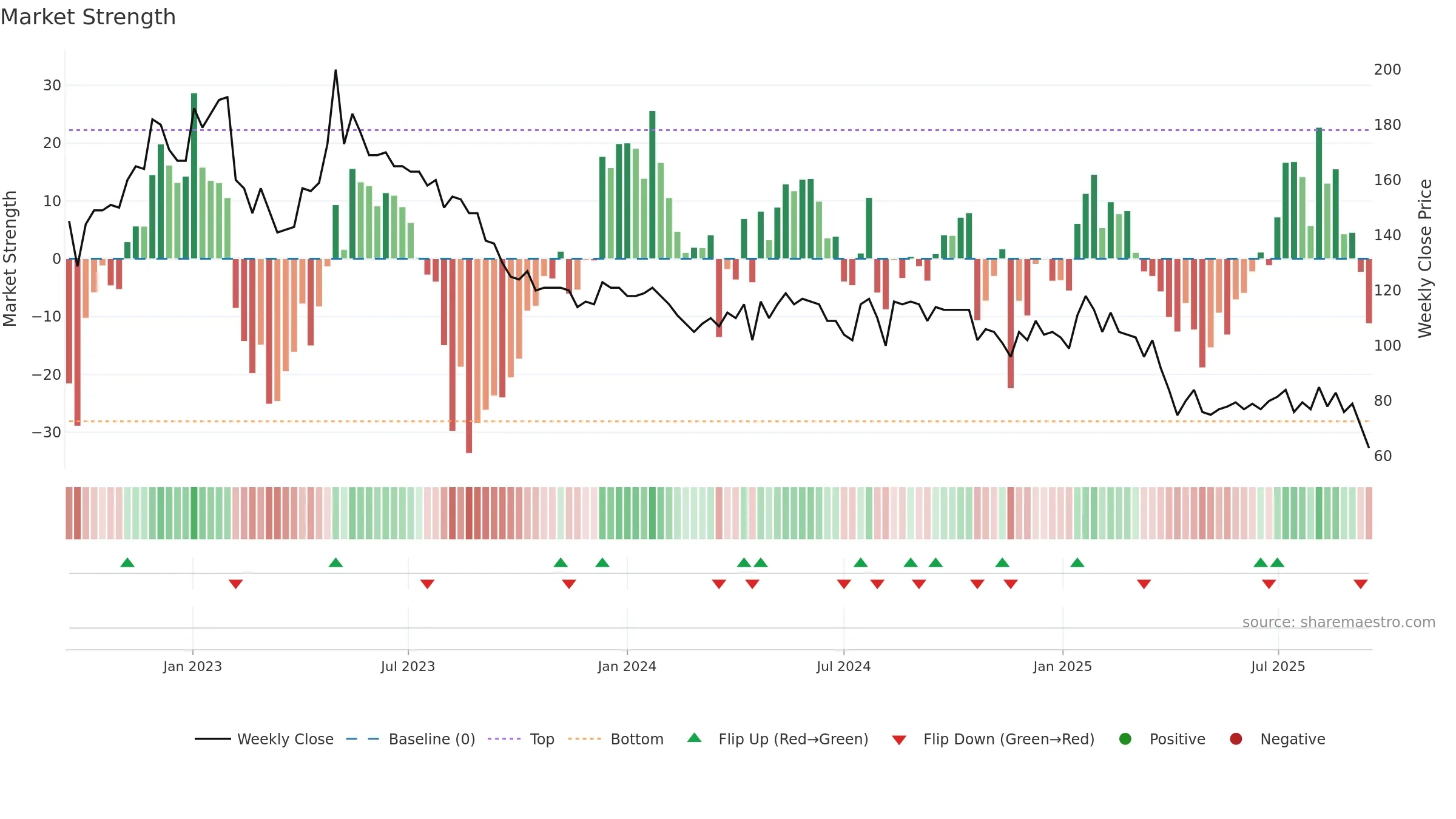Toggle the Top legend entry
The image size is (1456, 819).
(521, 739)
